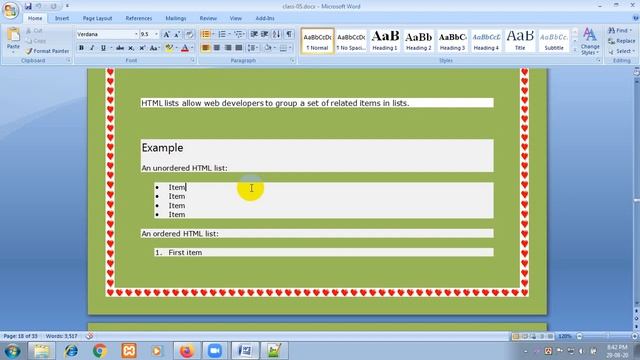Toggle bold formatting

[x=81, y=48]
